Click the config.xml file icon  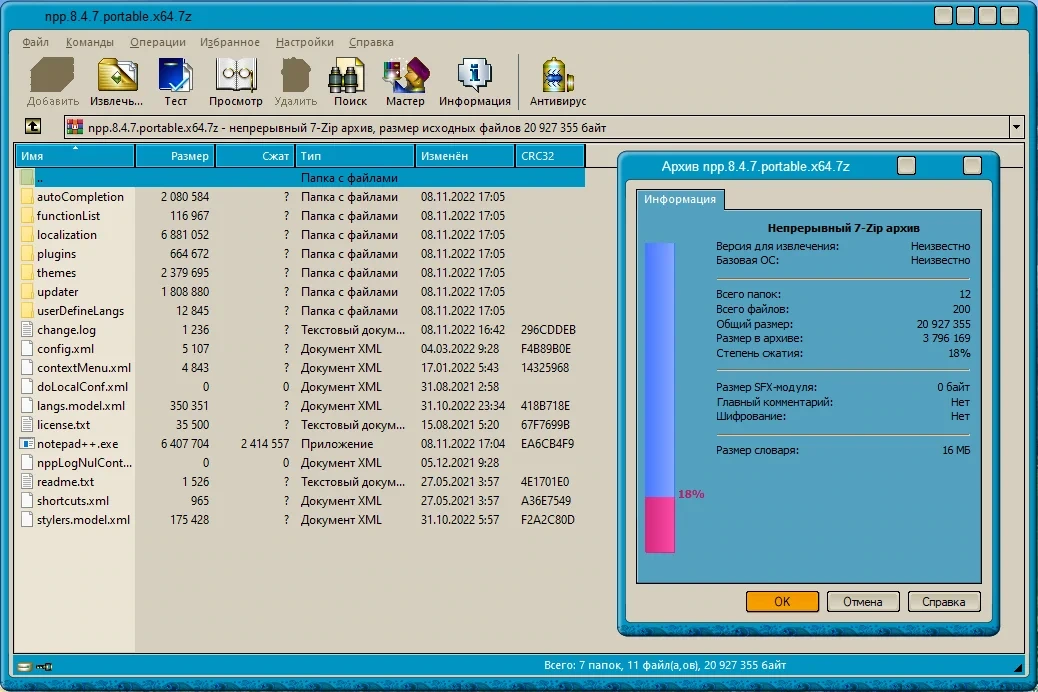tap(26, 349)
